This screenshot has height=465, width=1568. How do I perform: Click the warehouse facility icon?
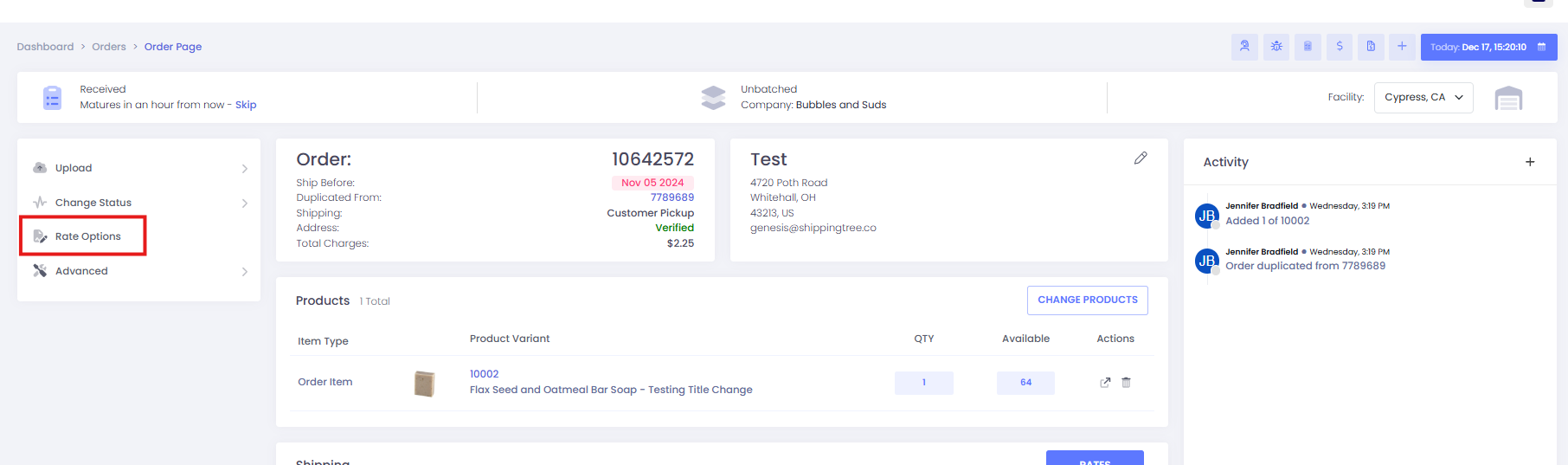click(x=1507, y=98)
